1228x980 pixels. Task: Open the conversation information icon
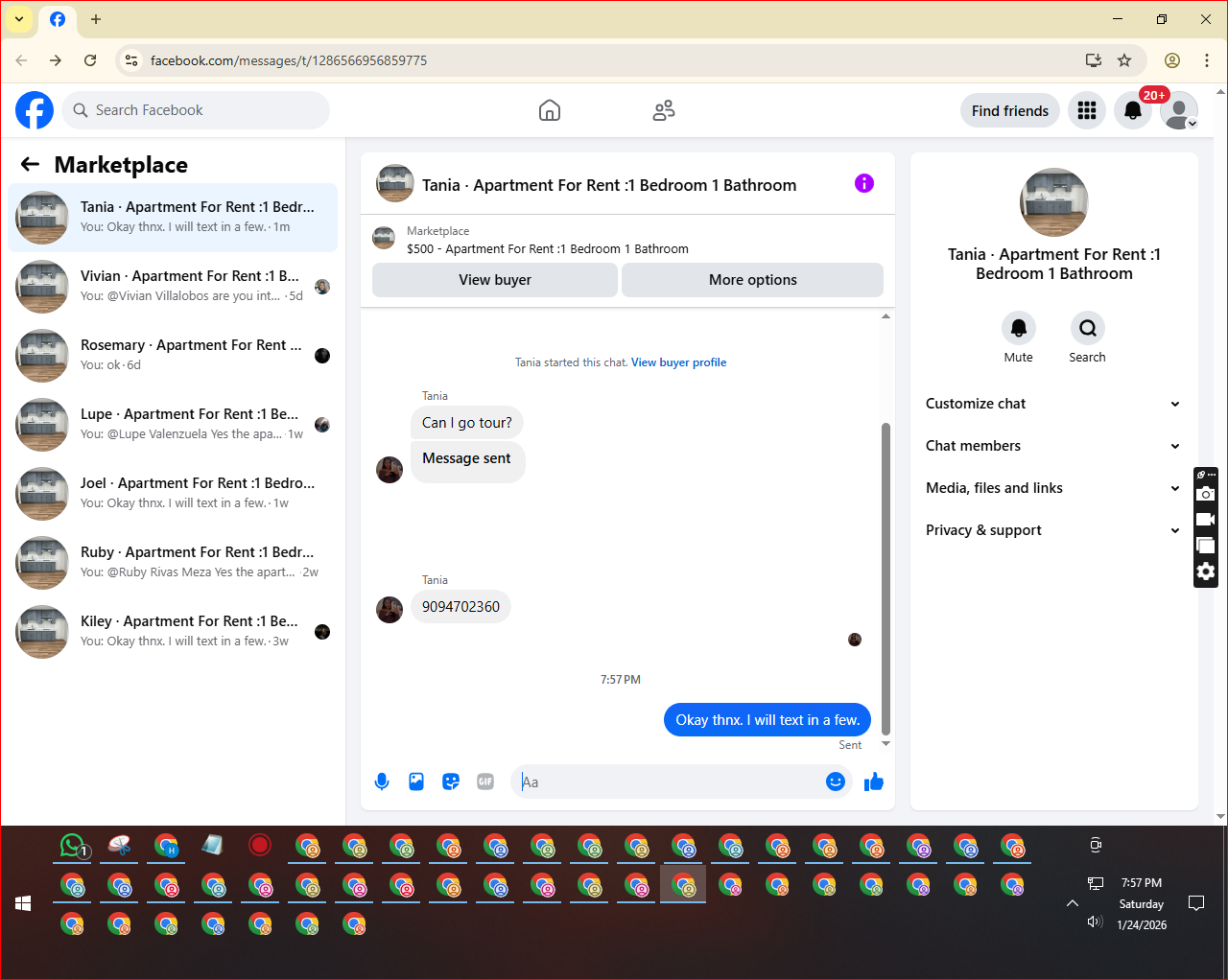(x=864, y=183)
